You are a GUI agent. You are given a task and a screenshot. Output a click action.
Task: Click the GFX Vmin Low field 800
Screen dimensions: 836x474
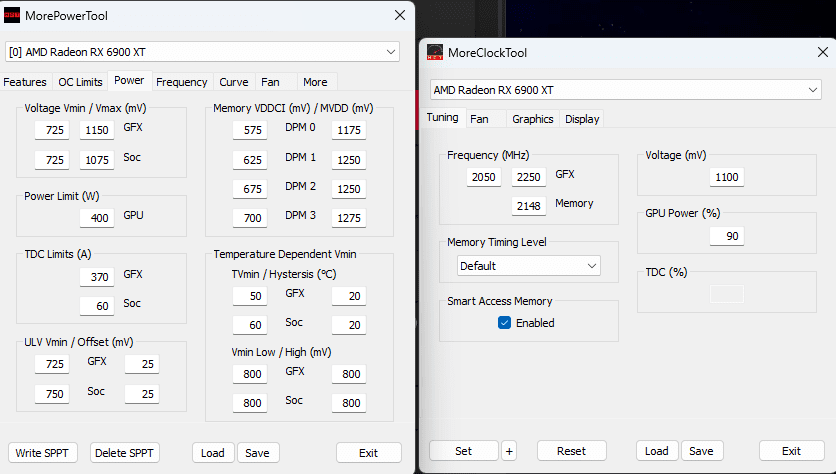pos(250,374)
